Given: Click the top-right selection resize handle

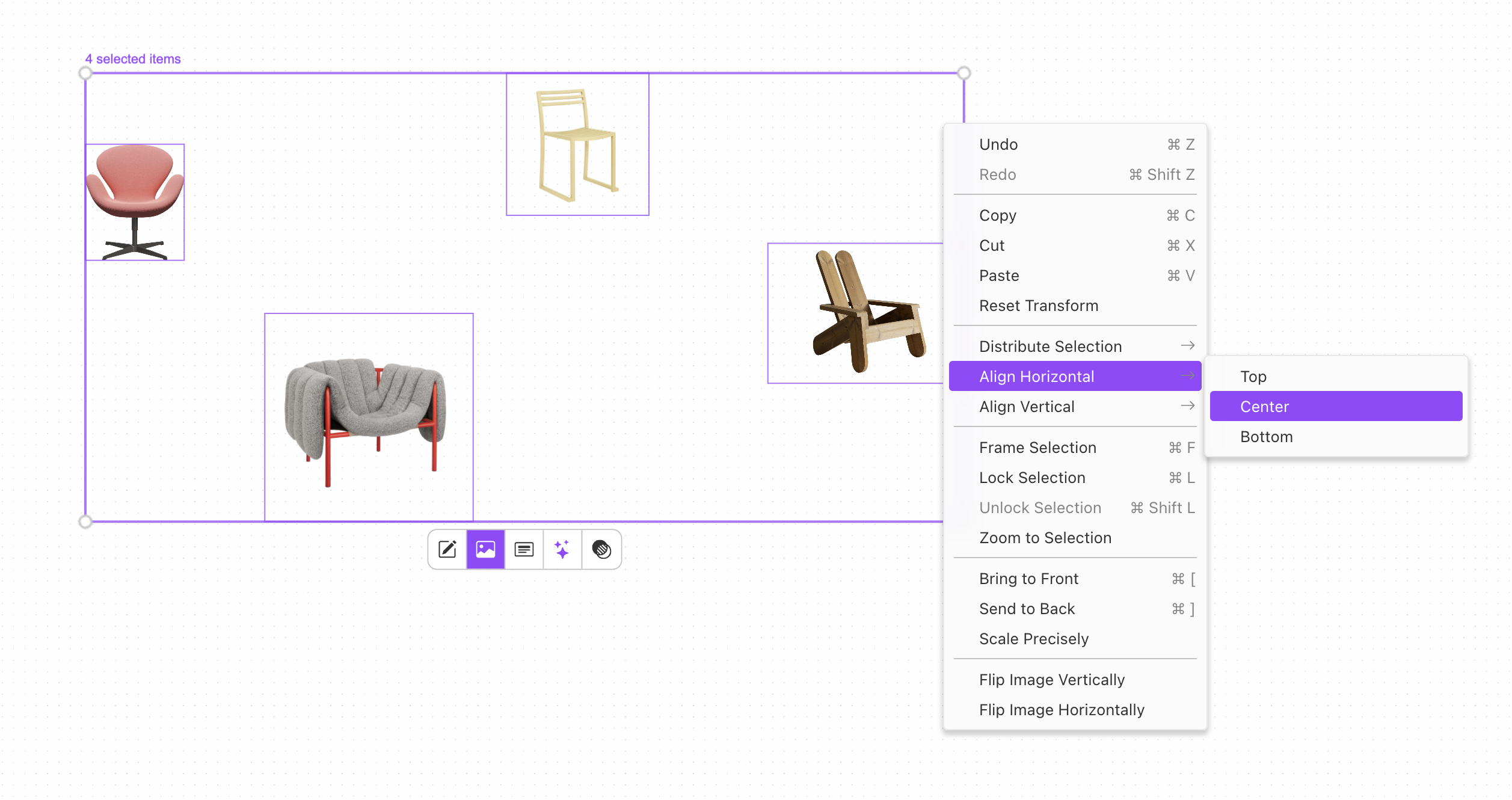Looking at the screenshot, I should click(964, 73).
